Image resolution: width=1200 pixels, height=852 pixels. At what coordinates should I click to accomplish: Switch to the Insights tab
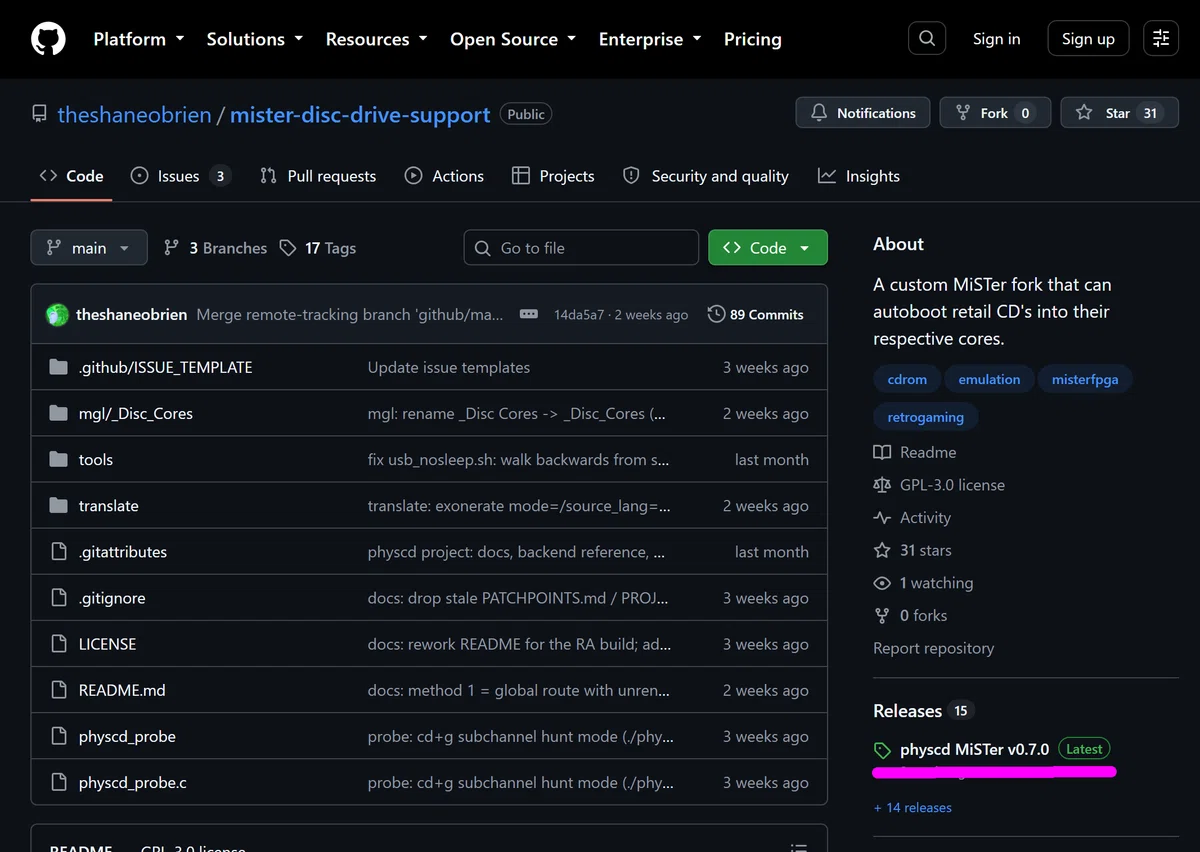(859, 175)
